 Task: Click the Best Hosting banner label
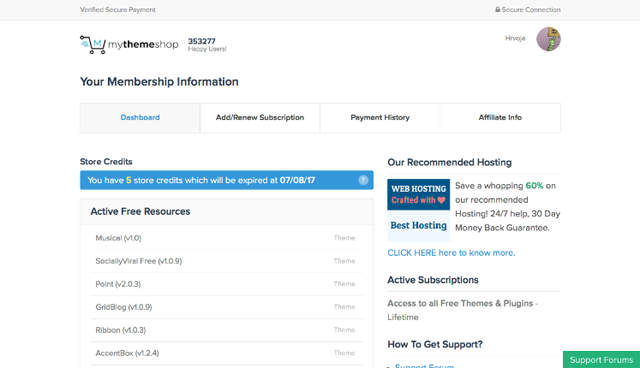click(418, 226)
